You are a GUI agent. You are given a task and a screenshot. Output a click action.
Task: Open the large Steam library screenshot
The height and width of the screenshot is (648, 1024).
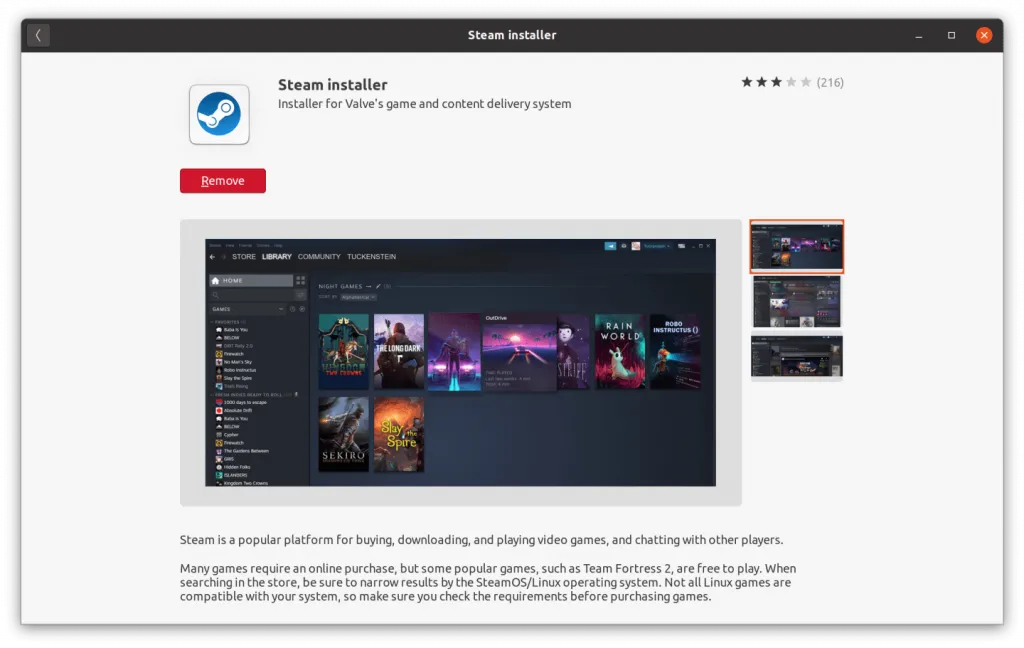(460, 363)
